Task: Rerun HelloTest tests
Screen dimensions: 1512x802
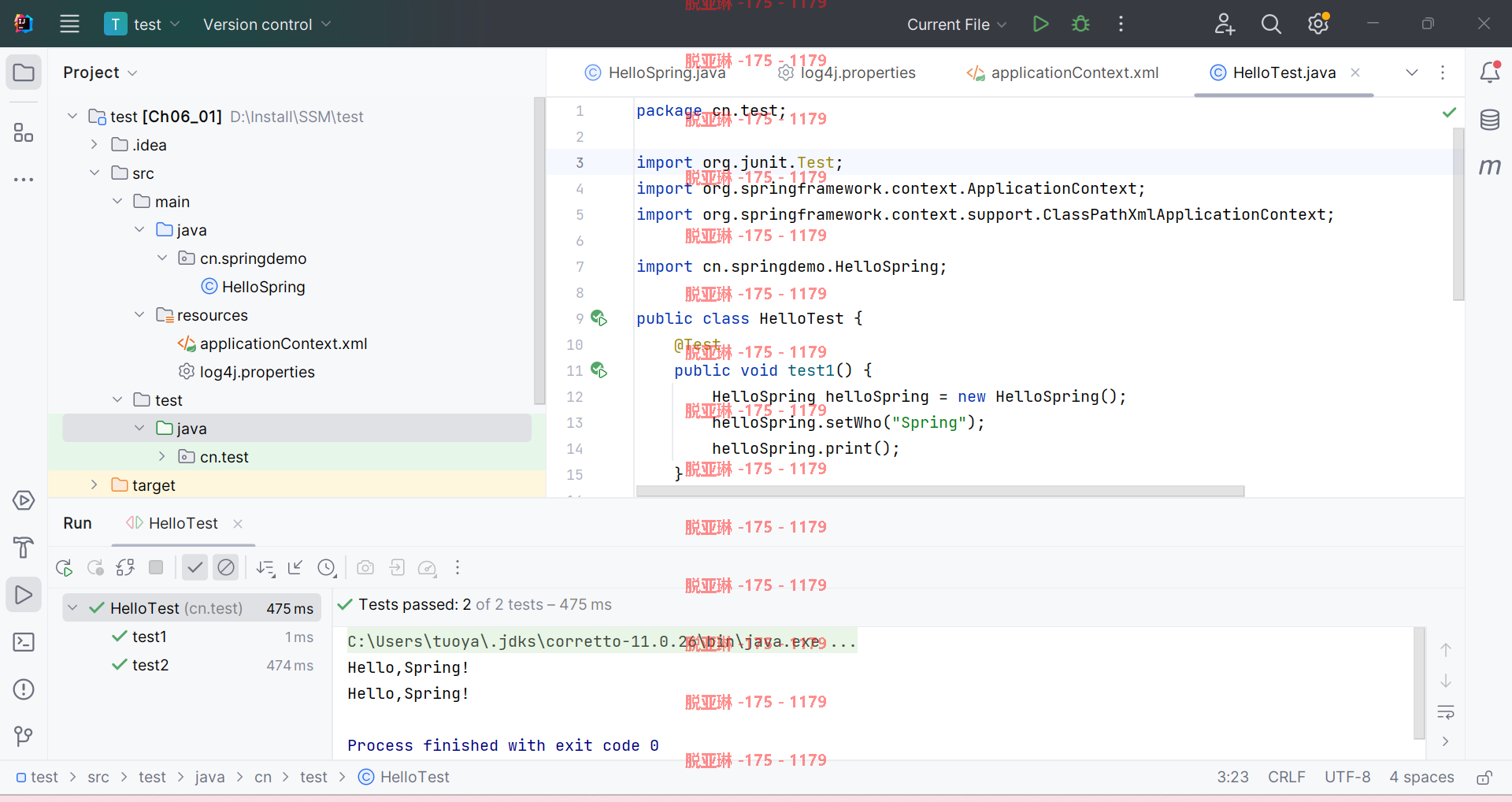Action: pos(65,567)
